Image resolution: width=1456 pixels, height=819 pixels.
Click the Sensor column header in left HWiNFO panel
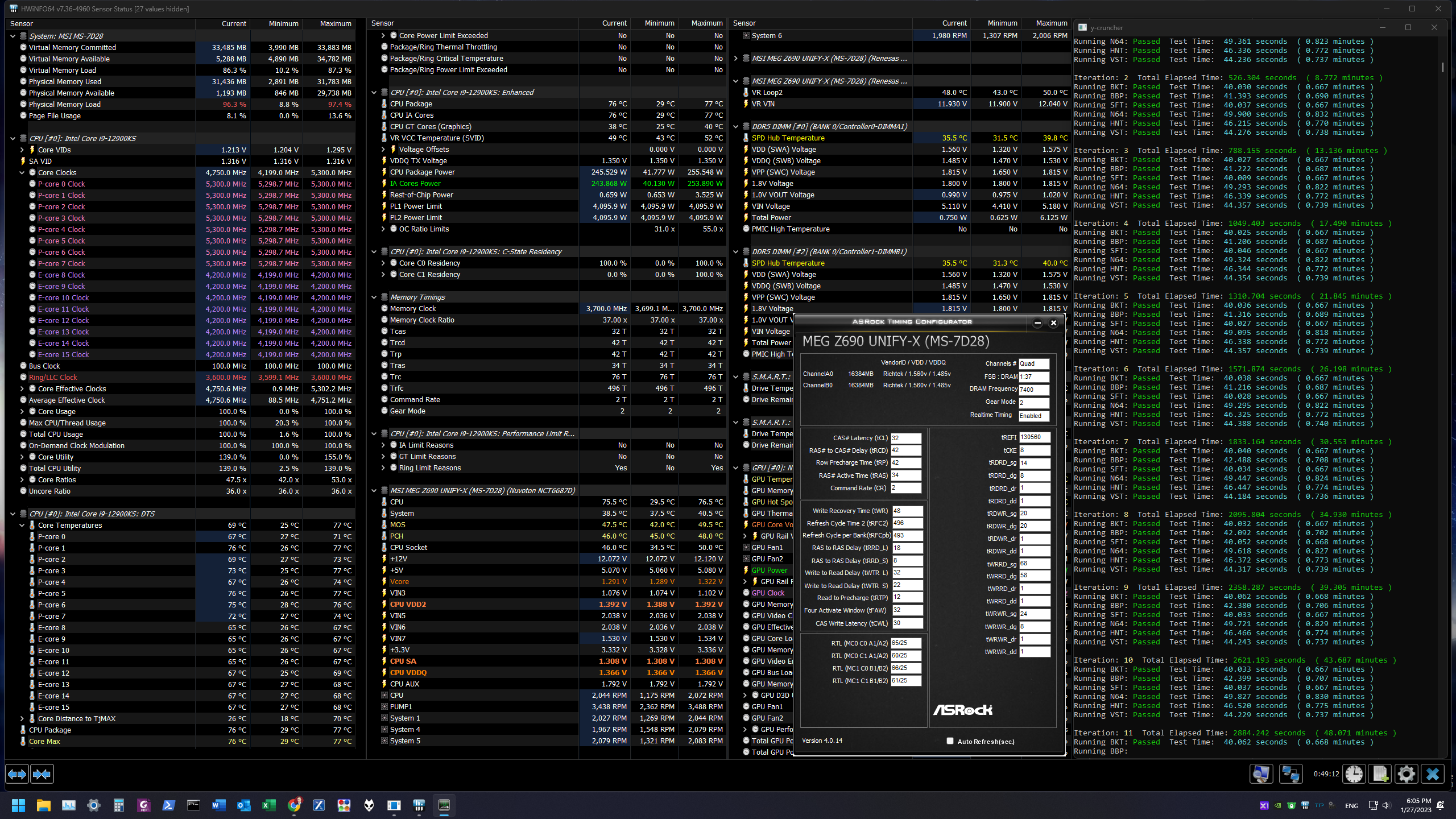pos(100,24)
